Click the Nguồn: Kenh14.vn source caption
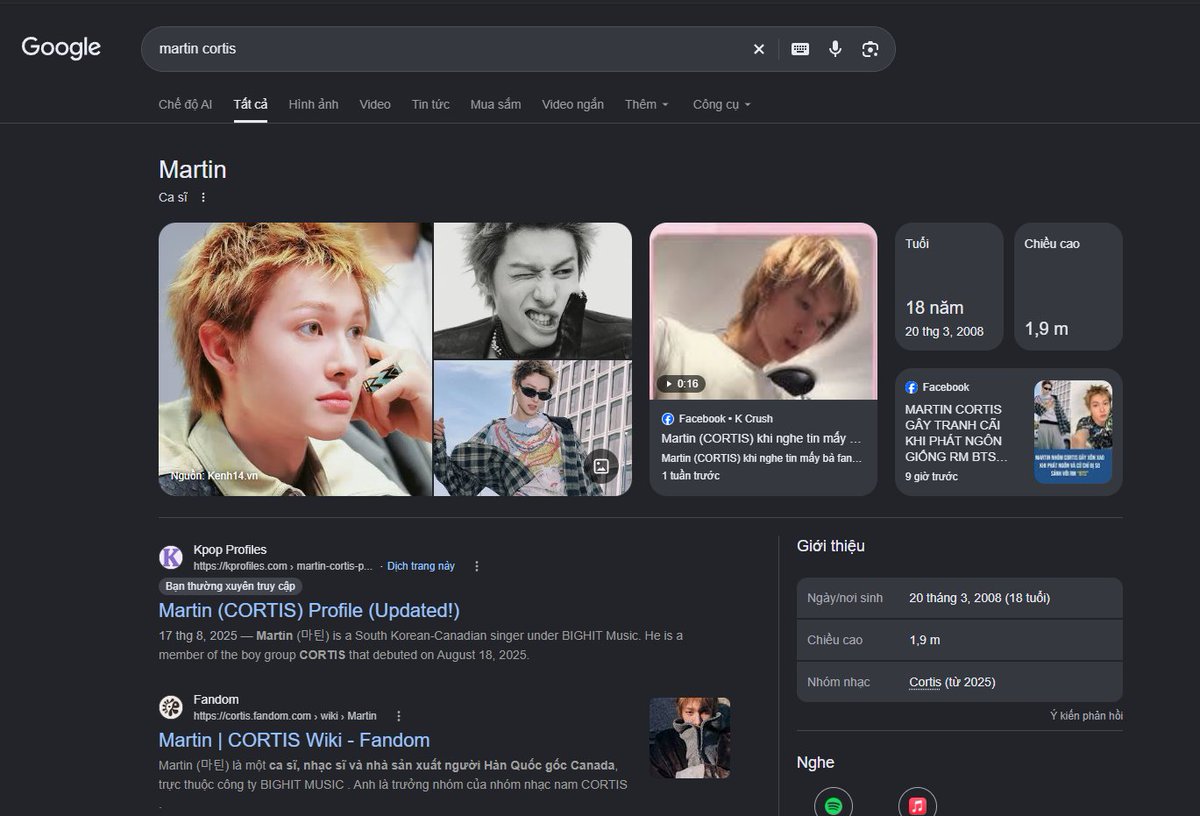 pos(214,476)
